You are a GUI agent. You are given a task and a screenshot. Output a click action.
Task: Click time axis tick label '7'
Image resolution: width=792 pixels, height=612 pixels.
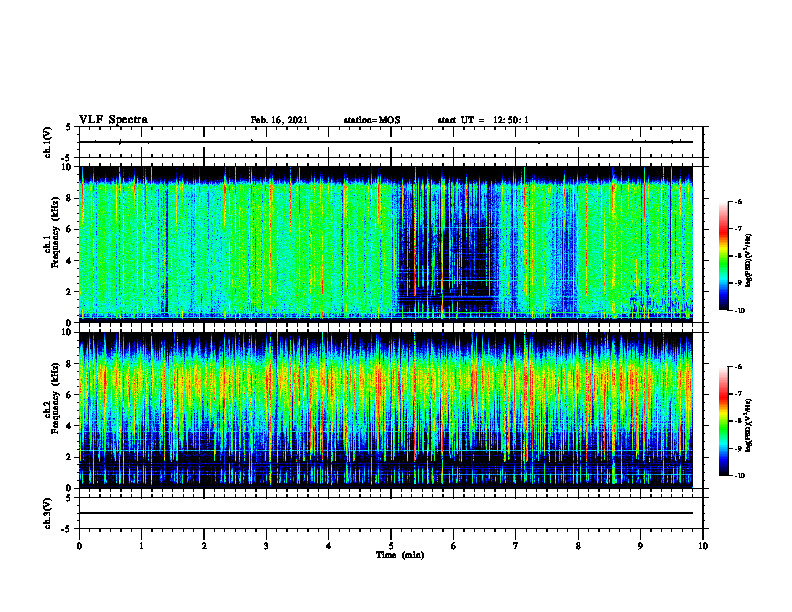coord(516,546)
